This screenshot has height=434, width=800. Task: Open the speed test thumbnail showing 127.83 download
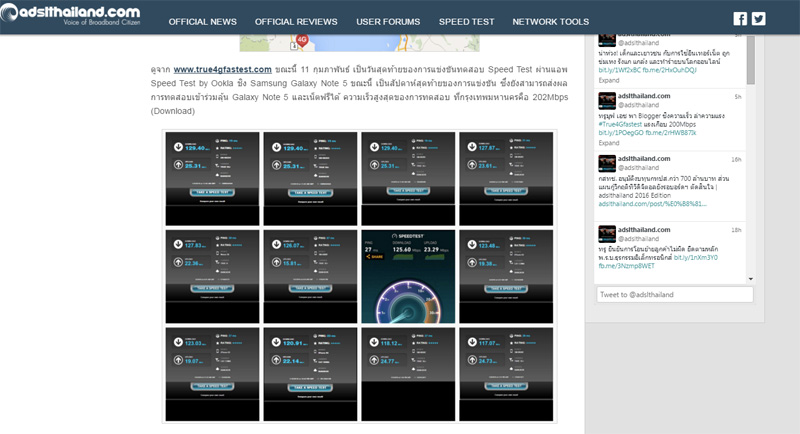212,276
